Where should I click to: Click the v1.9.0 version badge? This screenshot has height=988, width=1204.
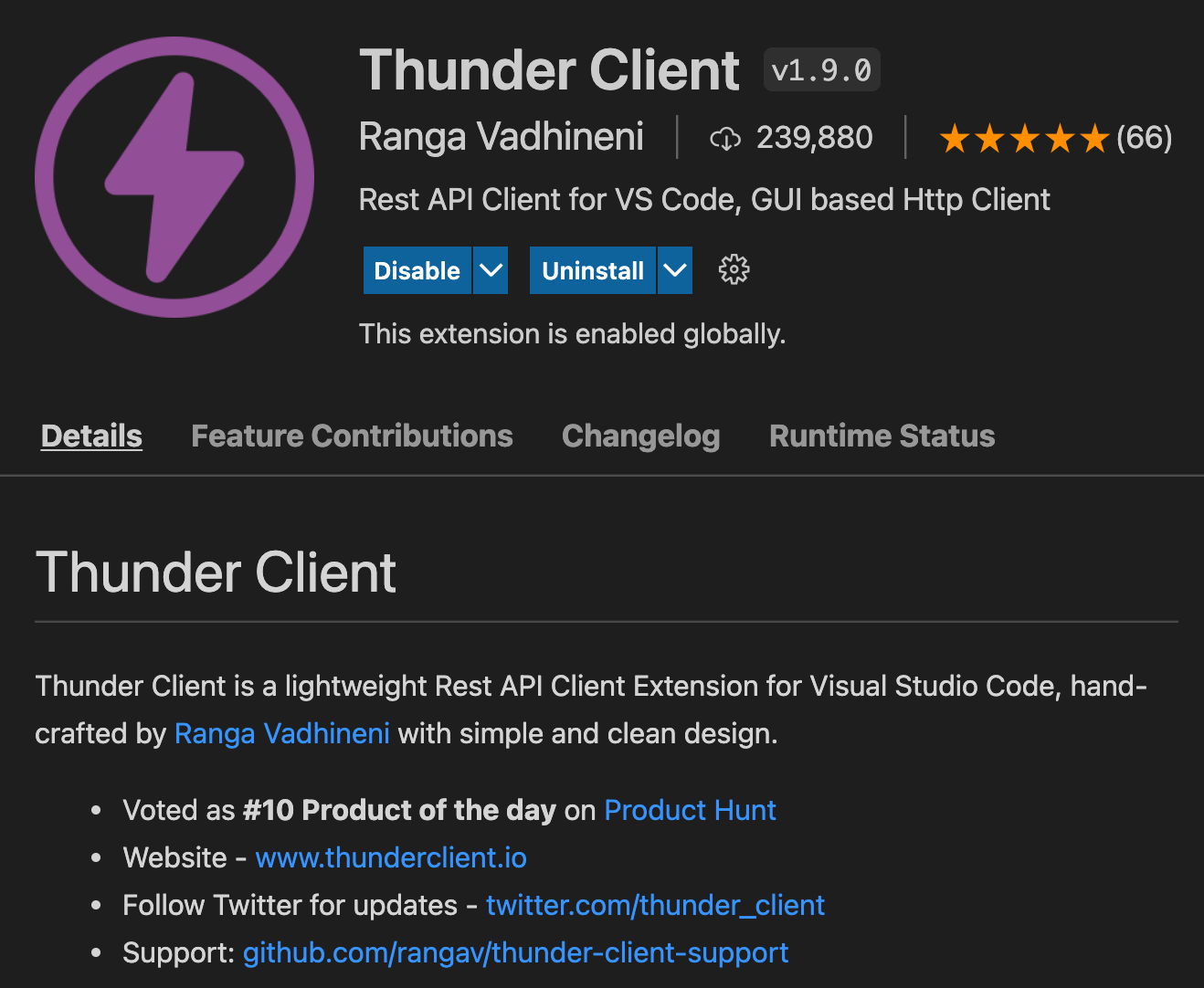(821, 70)
